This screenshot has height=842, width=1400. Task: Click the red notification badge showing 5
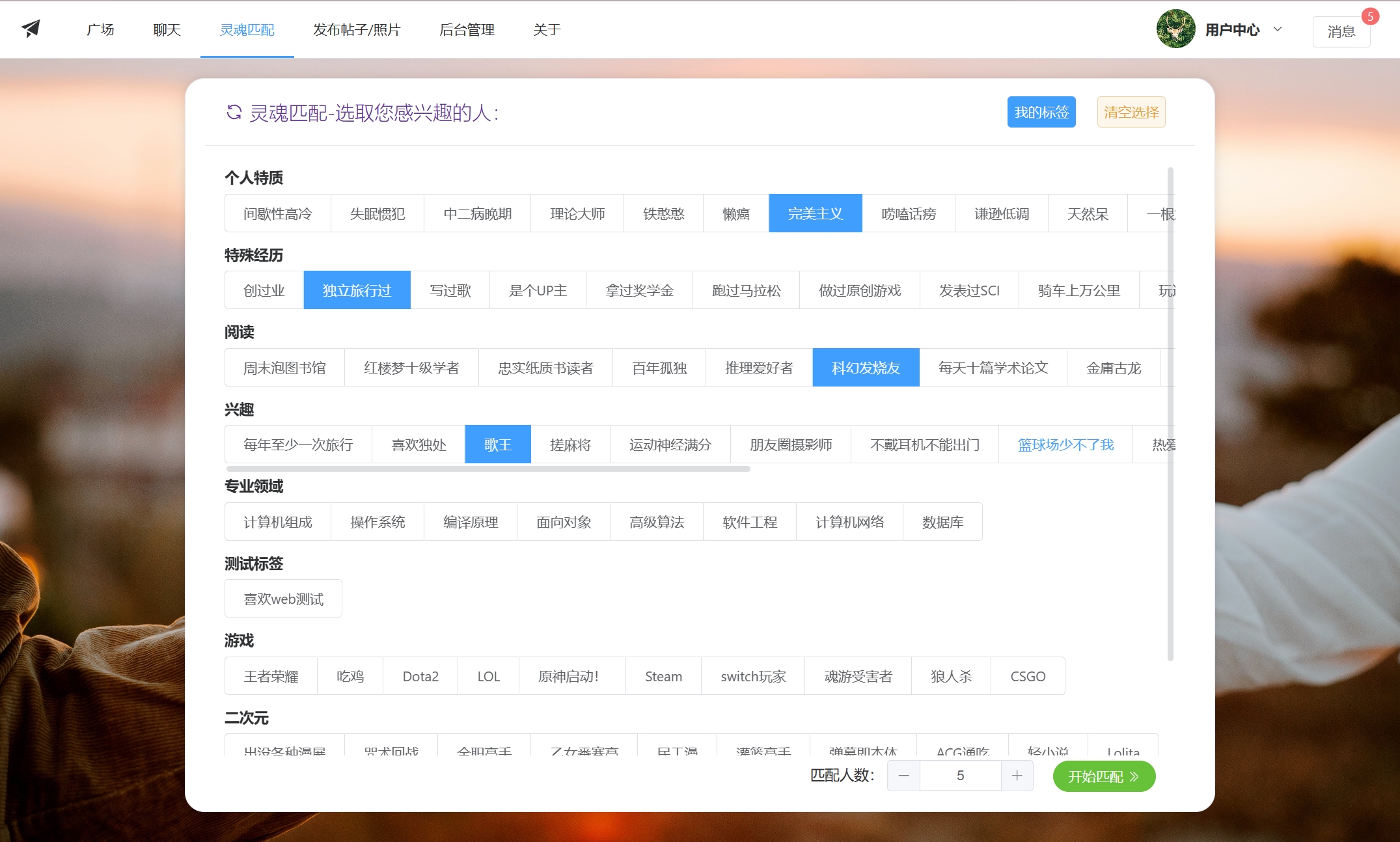pyautogui.click(x=1370, y=17)
